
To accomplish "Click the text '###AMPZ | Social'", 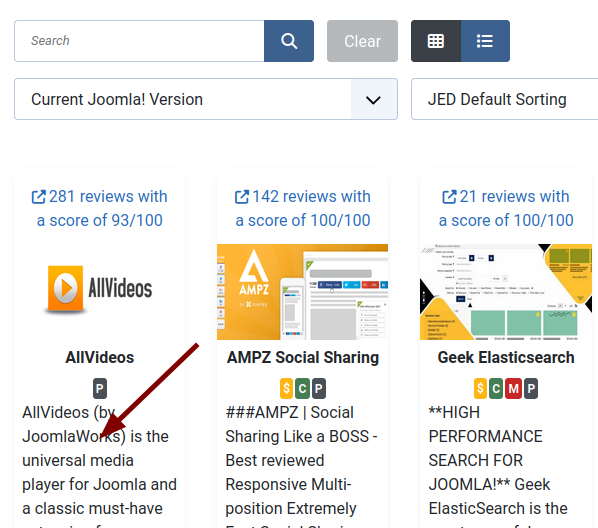I will pos(289,412).
